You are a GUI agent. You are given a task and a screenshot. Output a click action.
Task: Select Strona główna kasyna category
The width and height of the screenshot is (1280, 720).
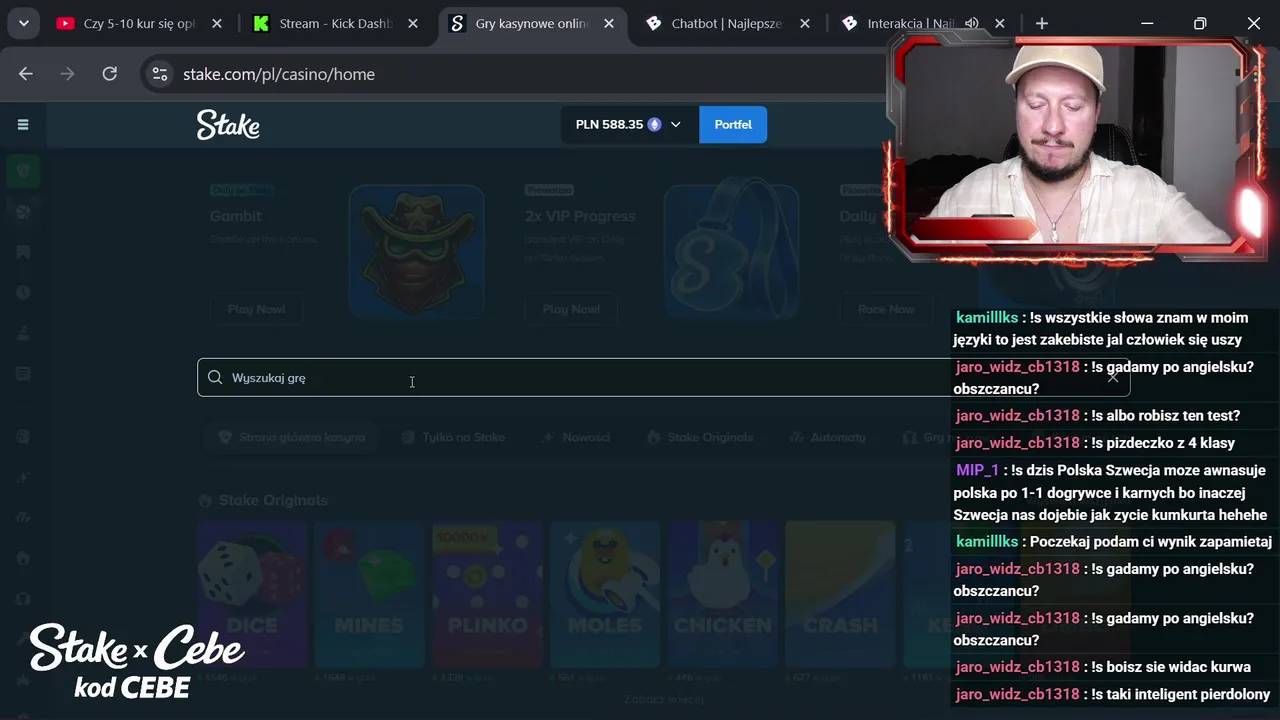pos(291,437)
